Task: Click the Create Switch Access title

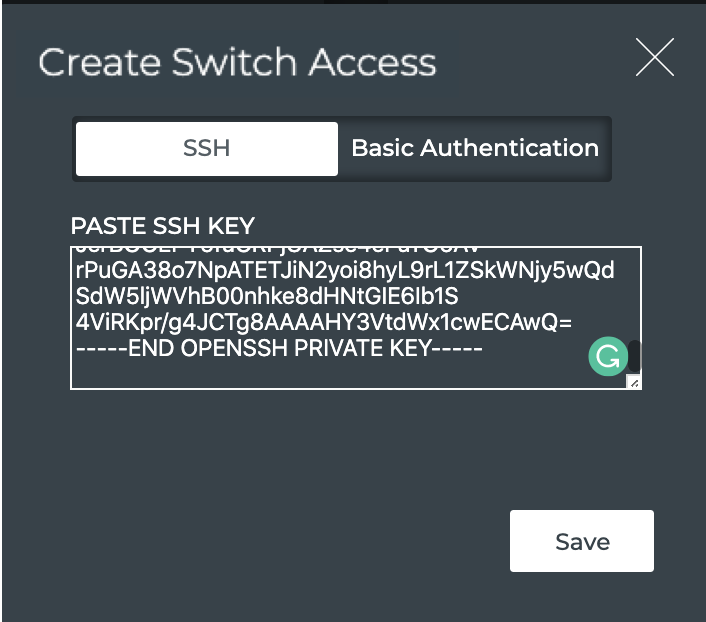Action: [237, 62]
